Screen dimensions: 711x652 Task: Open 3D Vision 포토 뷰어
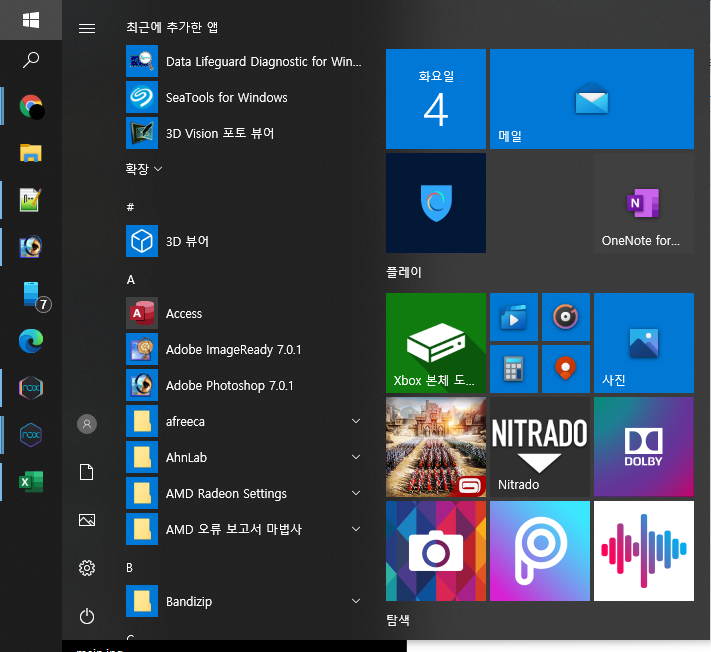pos(244,133)
